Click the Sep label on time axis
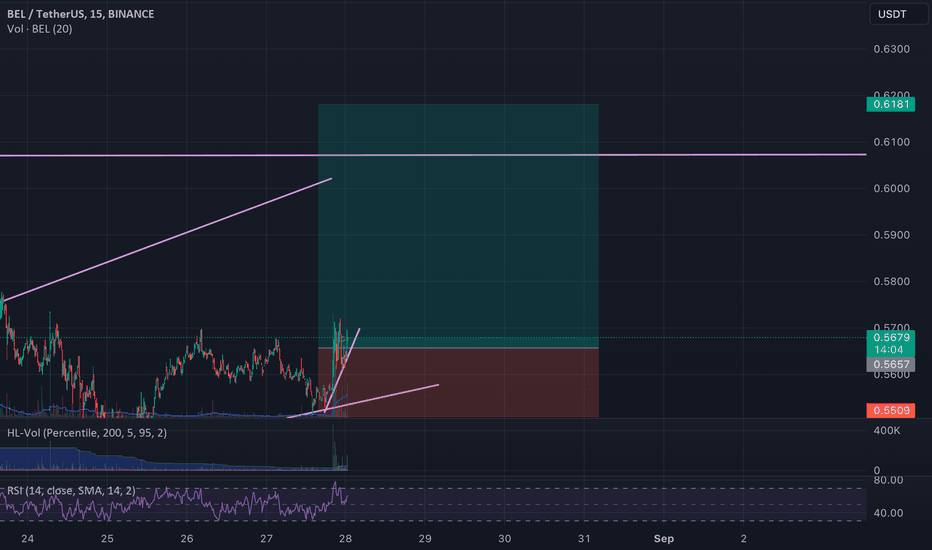The image size is (932, 550). [663, 539]
